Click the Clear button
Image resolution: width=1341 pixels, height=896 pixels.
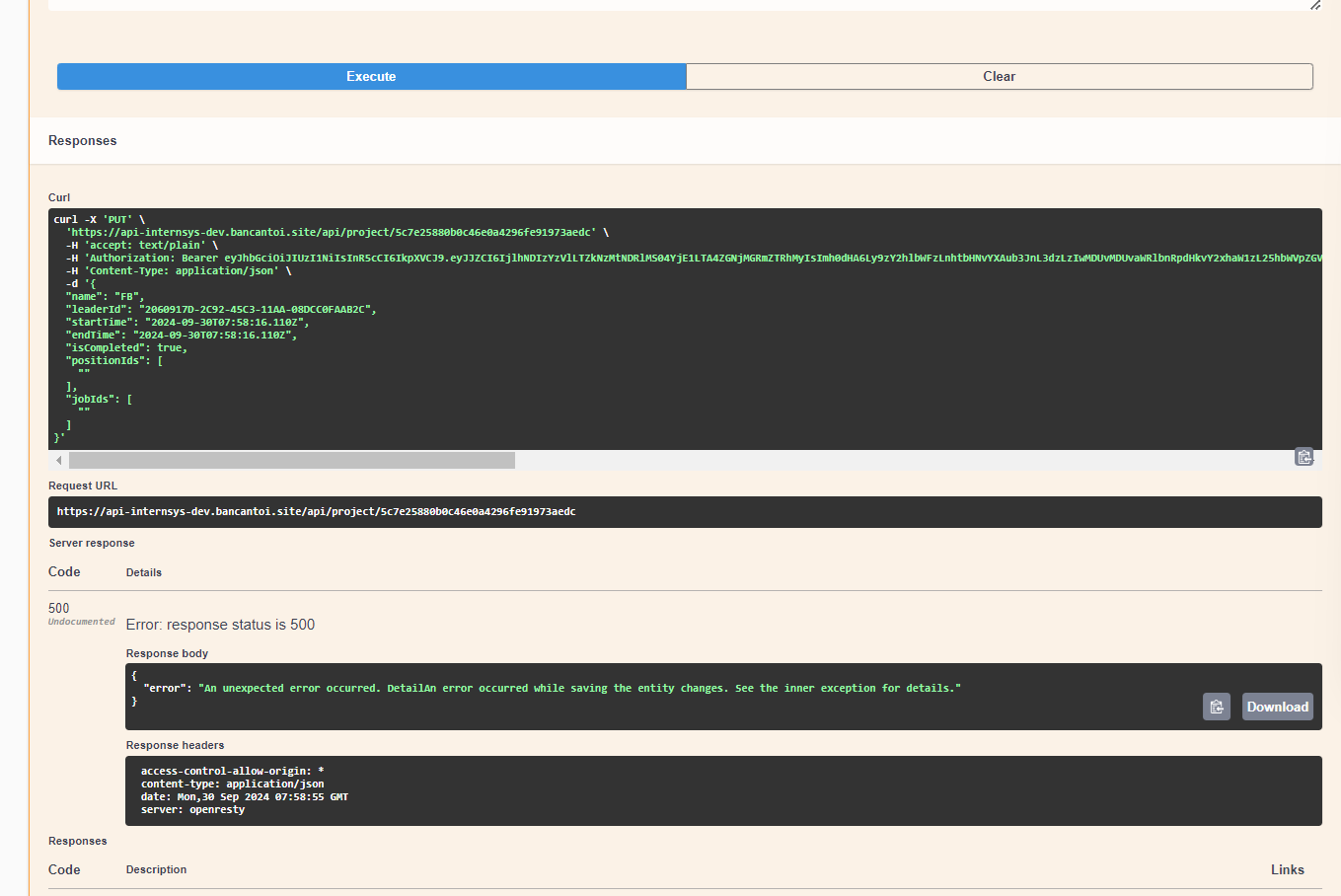point(999,77)
